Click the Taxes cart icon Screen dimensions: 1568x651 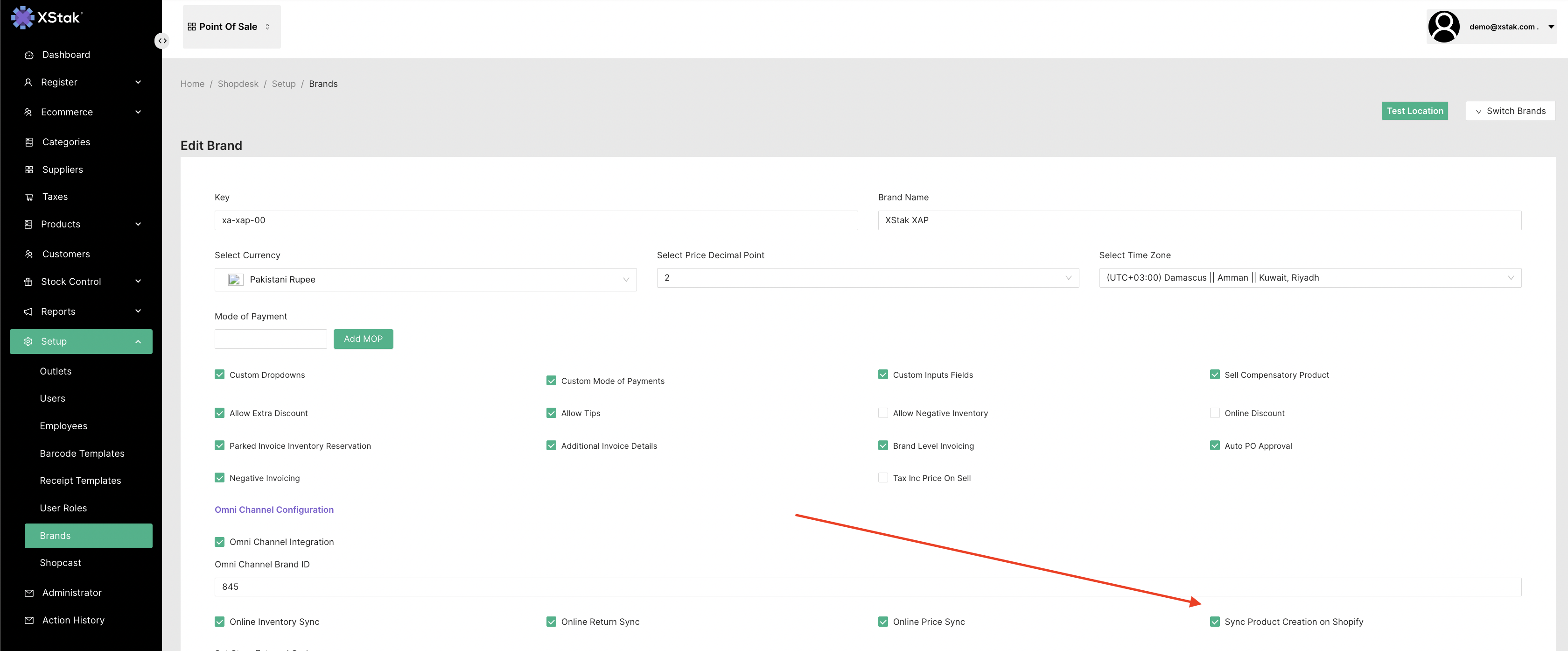click(x=28, y=198)
